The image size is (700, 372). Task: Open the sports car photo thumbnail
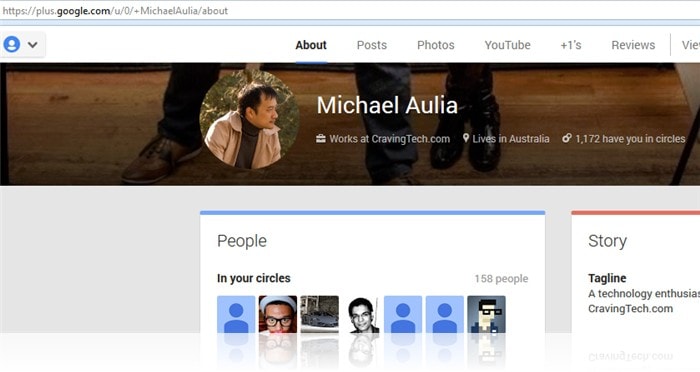(319, 314)
